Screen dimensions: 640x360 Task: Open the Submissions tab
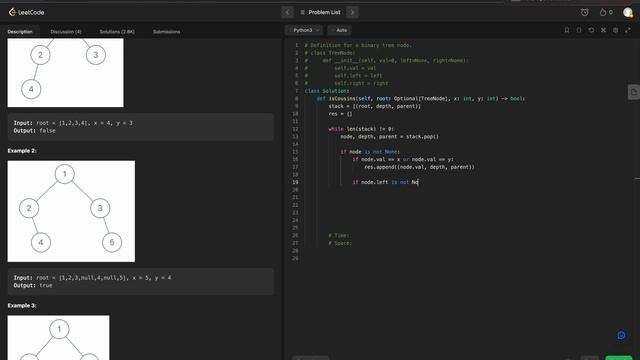167,32
